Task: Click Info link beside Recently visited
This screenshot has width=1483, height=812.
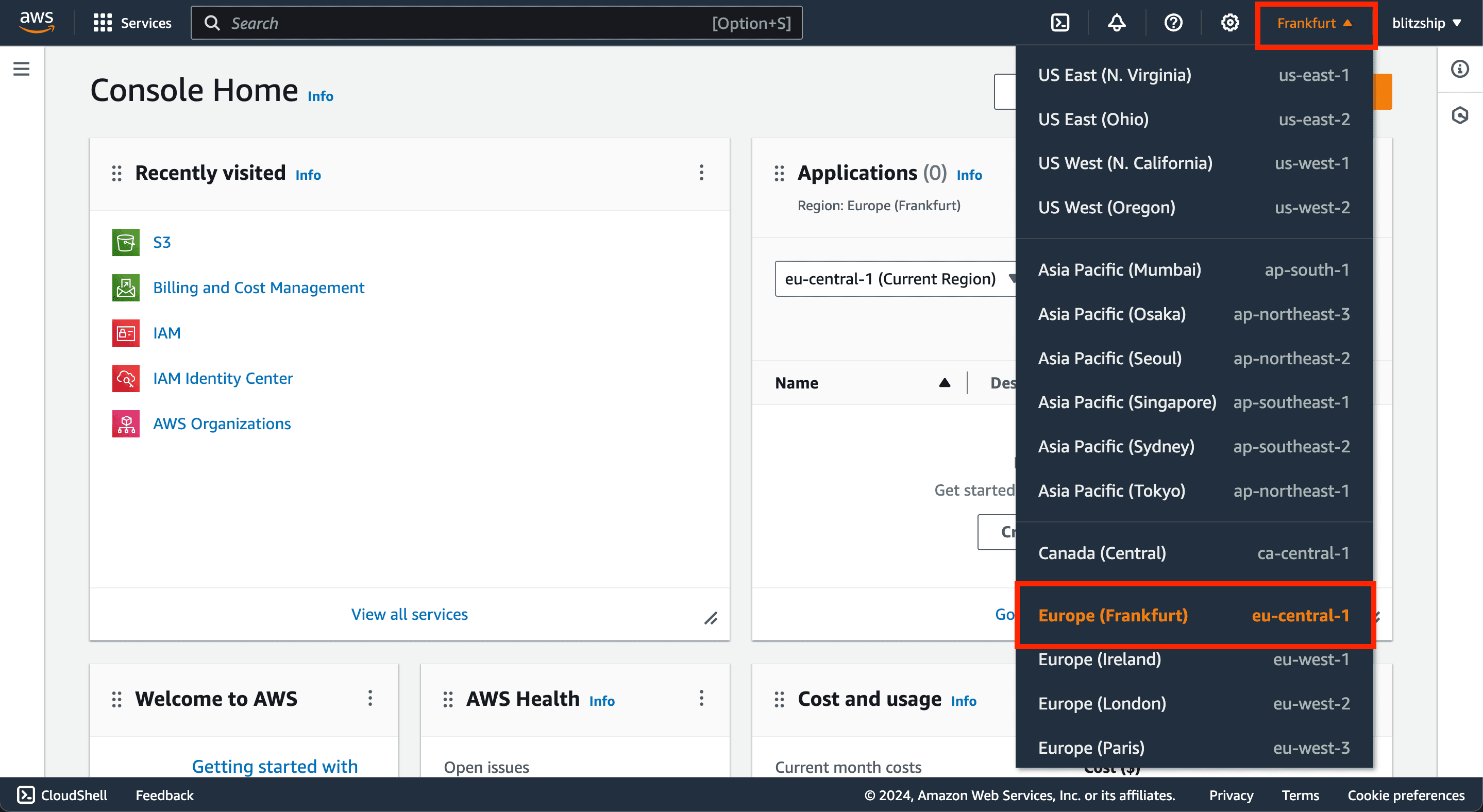Action: pos(308,175)
